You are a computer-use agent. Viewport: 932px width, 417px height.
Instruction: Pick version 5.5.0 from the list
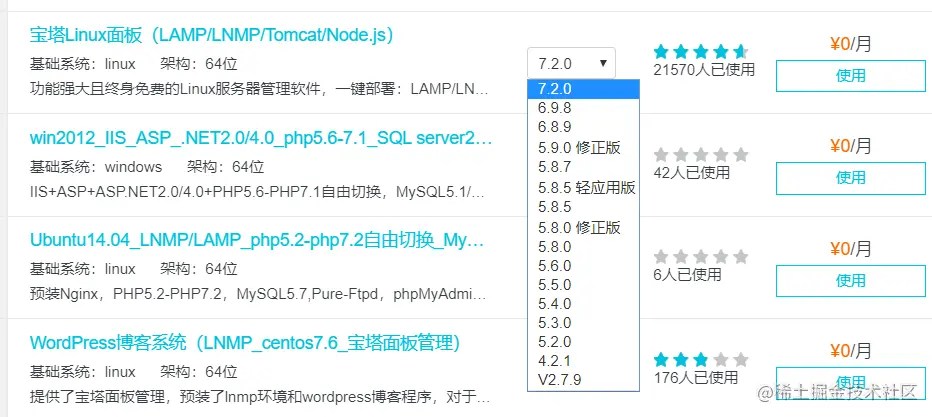click(x=583, y=285)
